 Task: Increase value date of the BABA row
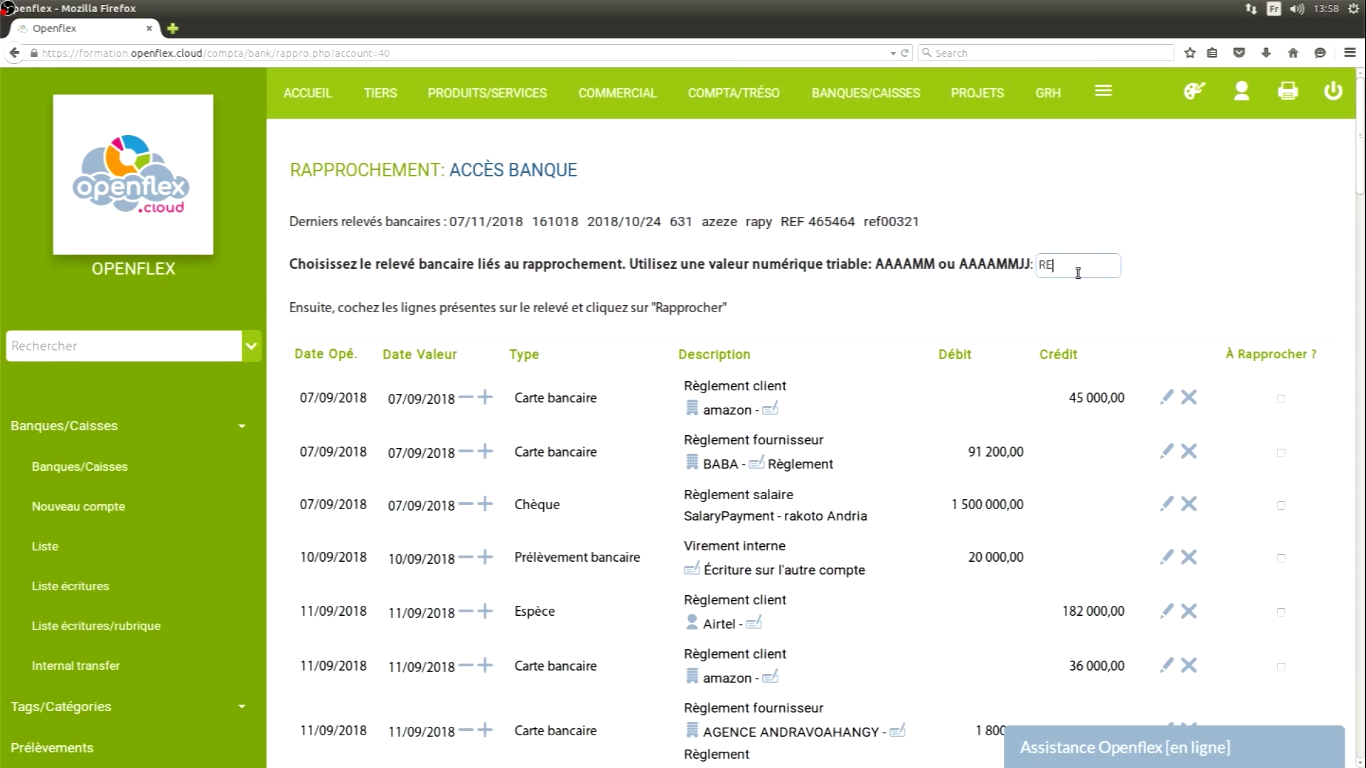click(x=485, y=451)
